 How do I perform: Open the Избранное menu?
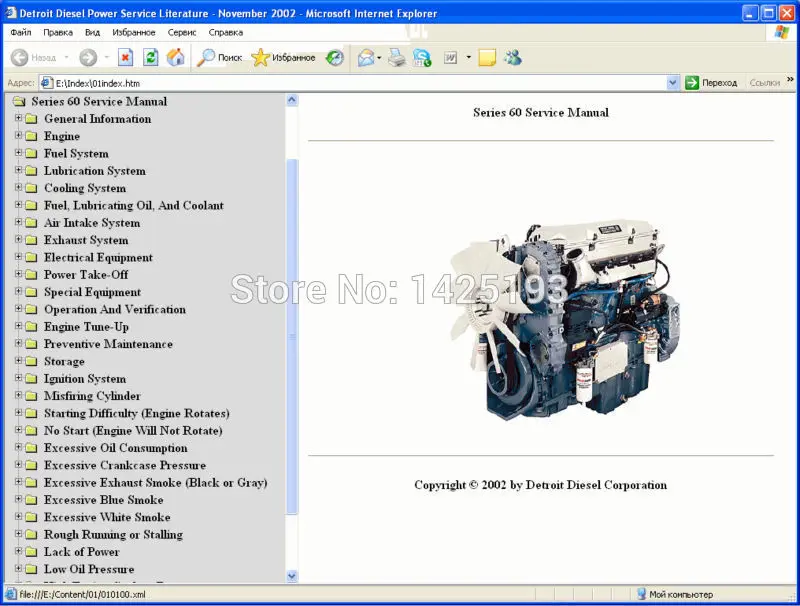(134, 31)
